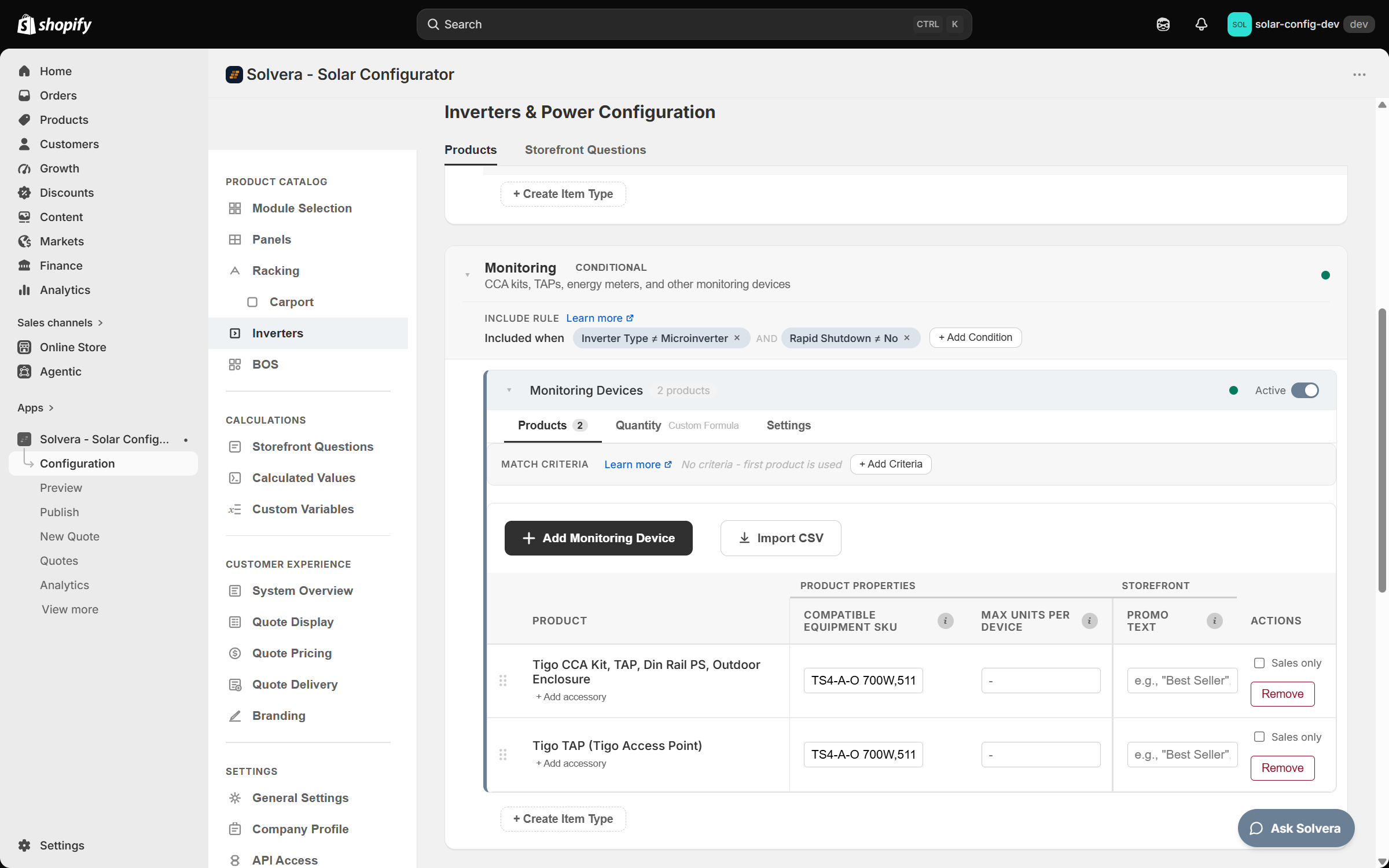Image resolution: width=1389 pixels, height=868 pixels.
Task: Select the Products 2 tab
Action: pos(553,425)
